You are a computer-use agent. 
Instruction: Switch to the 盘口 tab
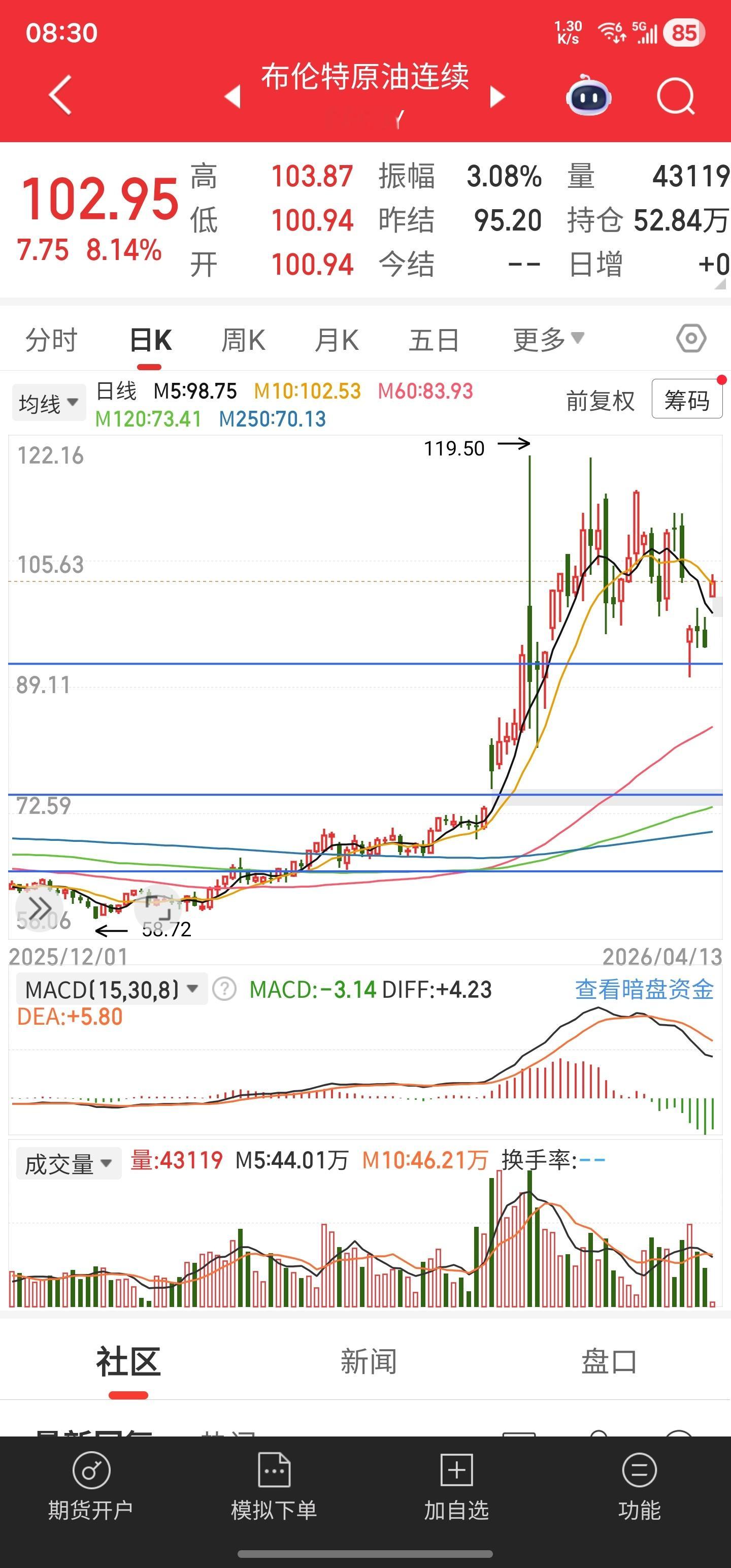[x=608, y=1362]
